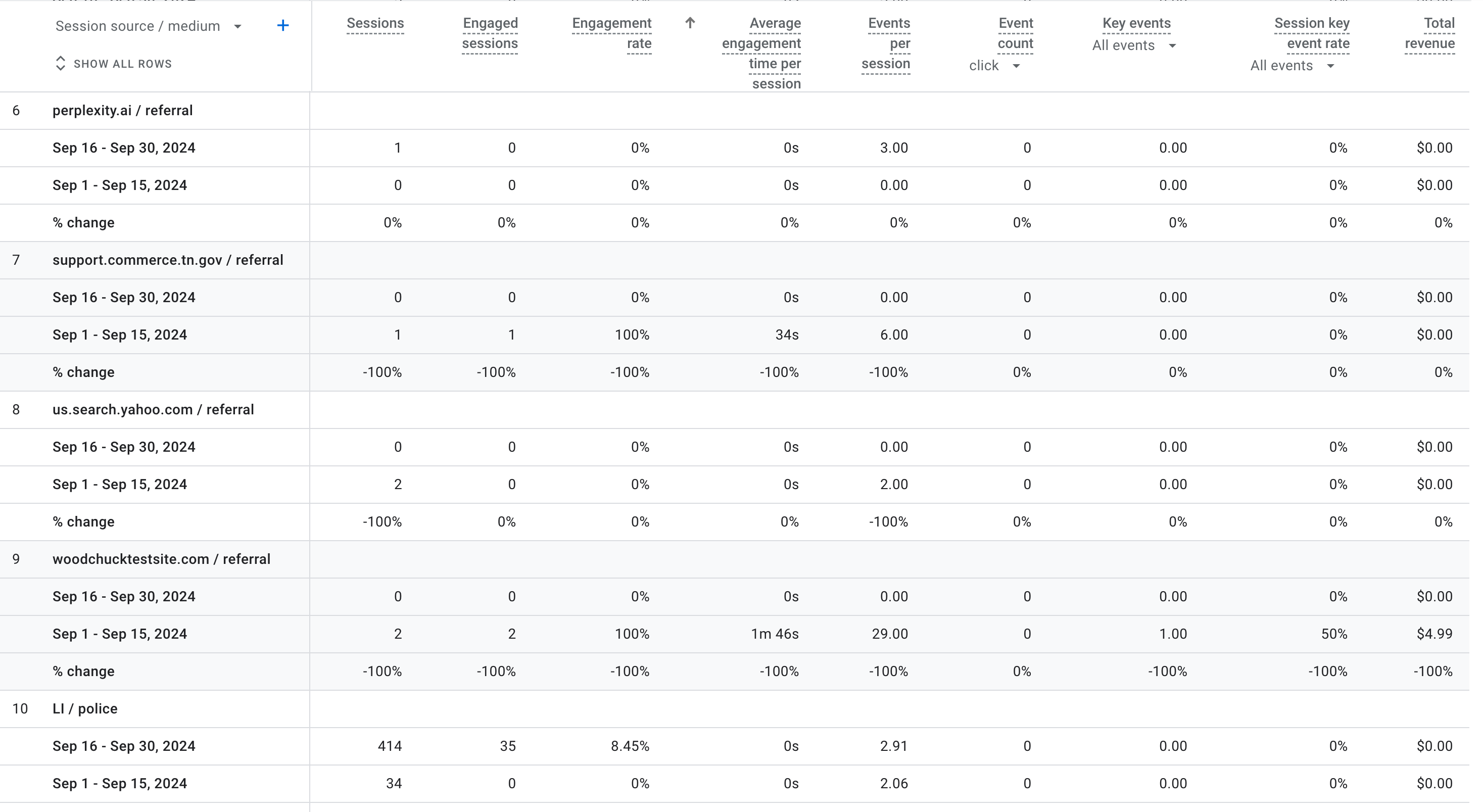Select support.commerce.tn.gov / referral row
This screenshot has height=812, width=1483.
point(168,260)
